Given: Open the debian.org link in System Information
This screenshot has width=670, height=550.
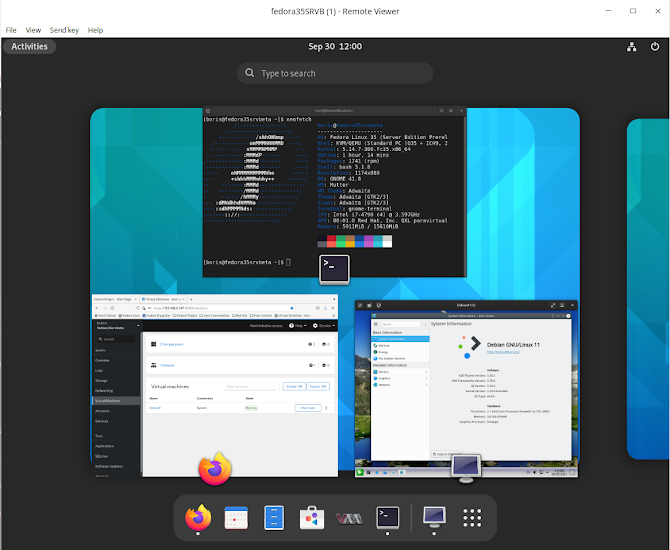Looking at the screenshot, I should 503,352.
